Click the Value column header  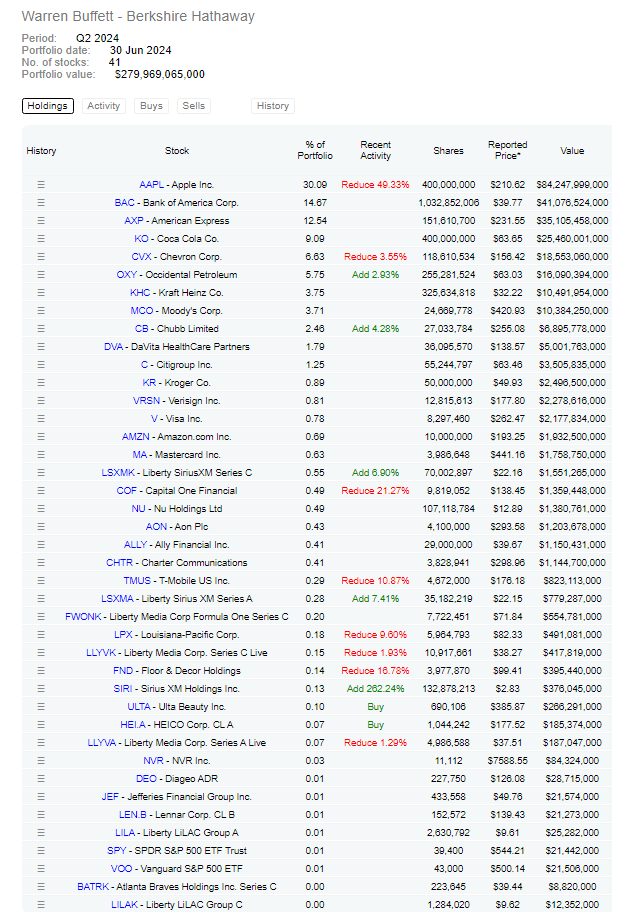coord(572,151)
